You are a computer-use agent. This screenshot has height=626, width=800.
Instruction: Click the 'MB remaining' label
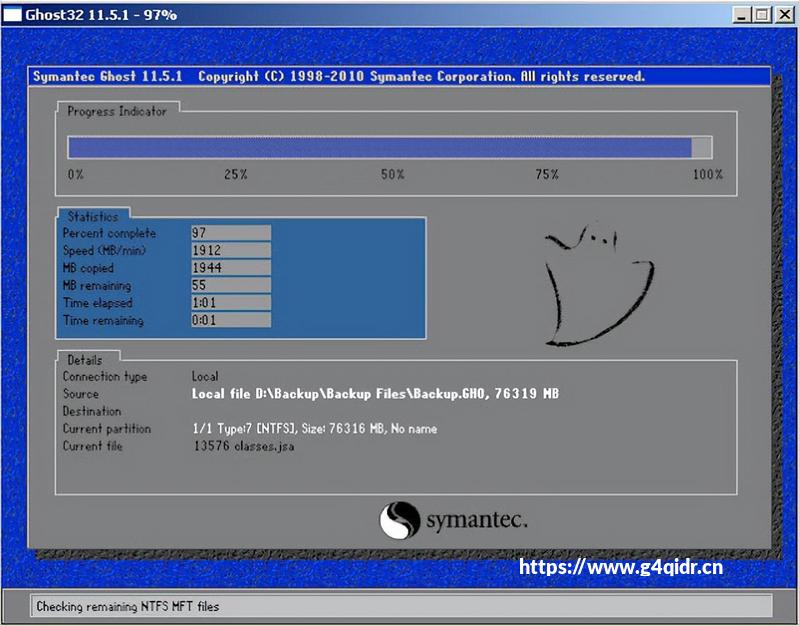coord(96,286)
